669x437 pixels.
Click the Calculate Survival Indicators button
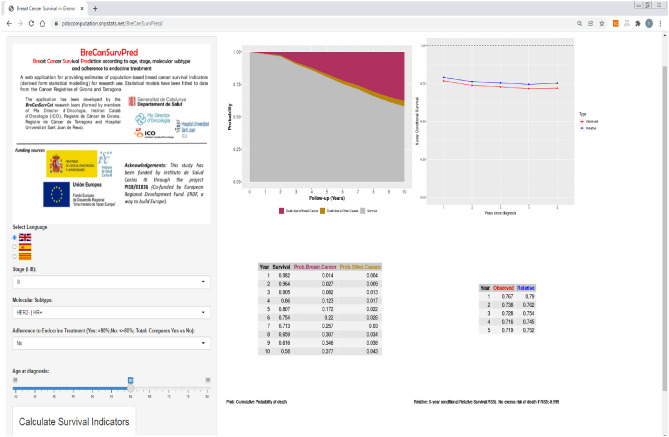(74, 421)
